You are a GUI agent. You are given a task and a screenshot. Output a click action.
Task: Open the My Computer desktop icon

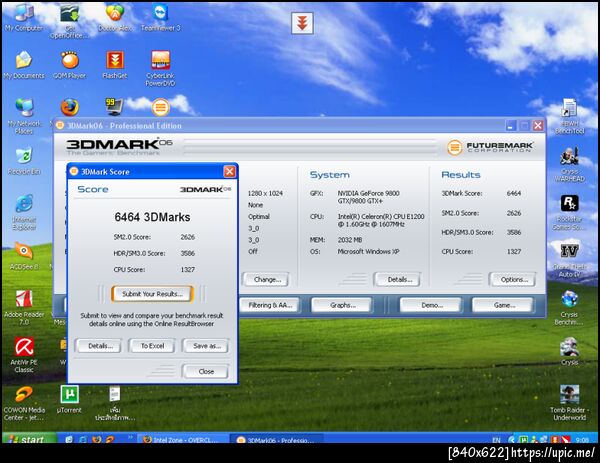click(x=24, y=18)
